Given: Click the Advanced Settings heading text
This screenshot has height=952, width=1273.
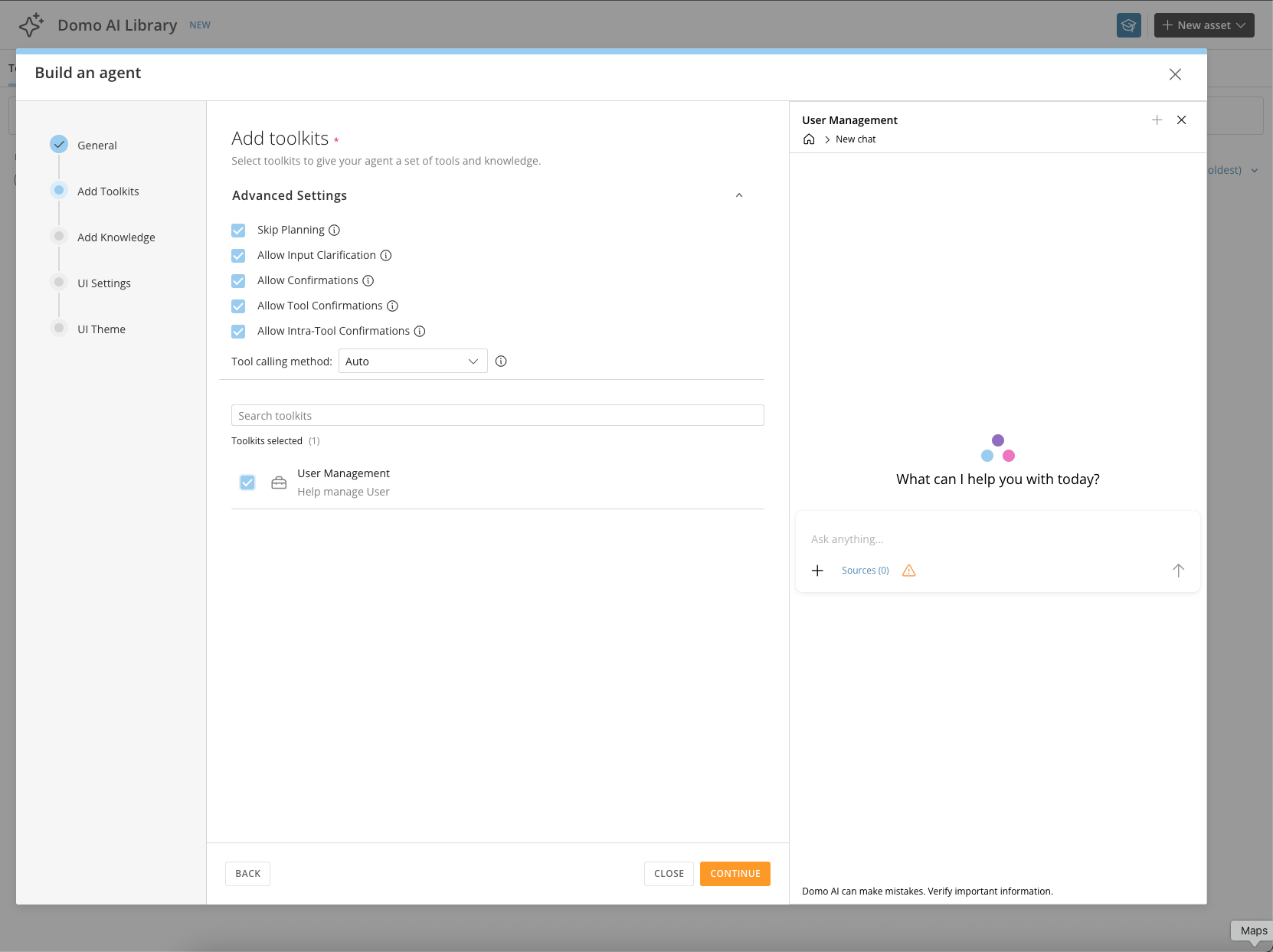Looking at the screenshot, I should pos(290,195).
